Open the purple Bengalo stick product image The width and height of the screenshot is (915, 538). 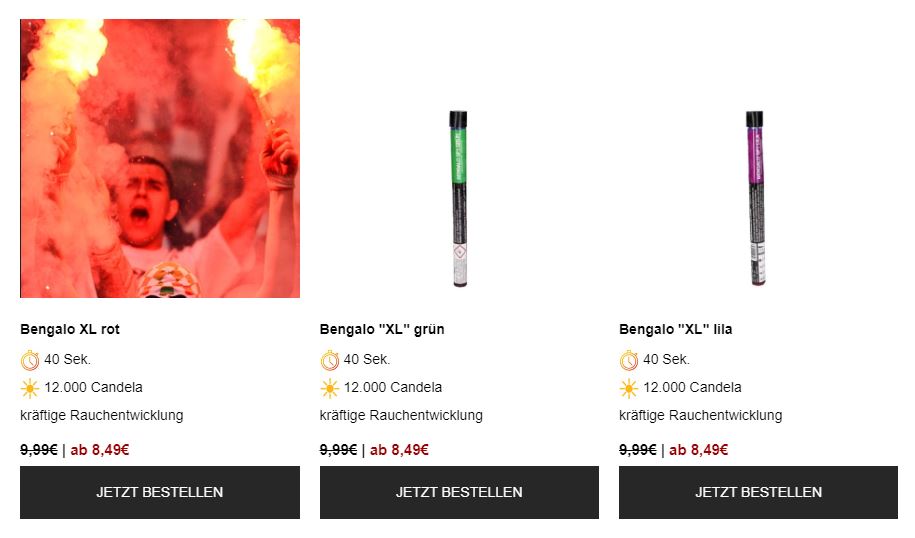[756, 198]
